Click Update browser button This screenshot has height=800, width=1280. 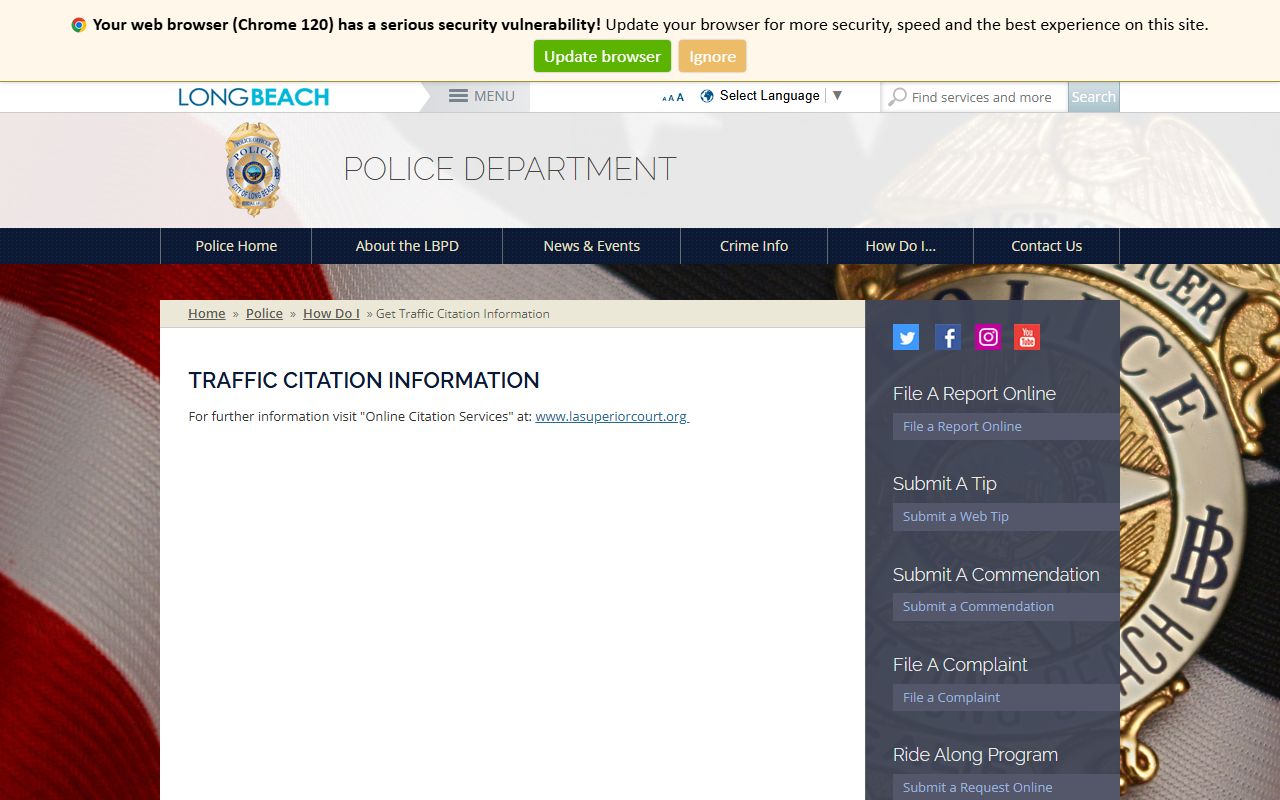coord(602,56)
